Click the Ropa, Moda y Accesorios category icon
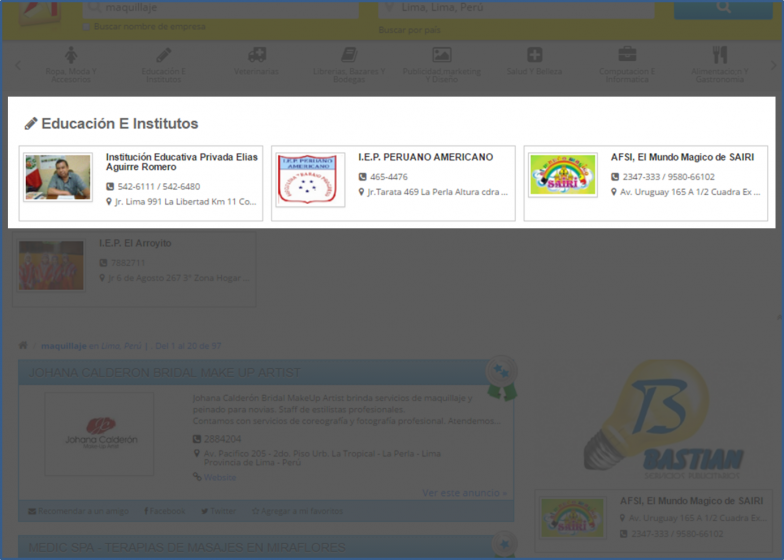The height and width of the screenshot is (560, 784). 71,55
